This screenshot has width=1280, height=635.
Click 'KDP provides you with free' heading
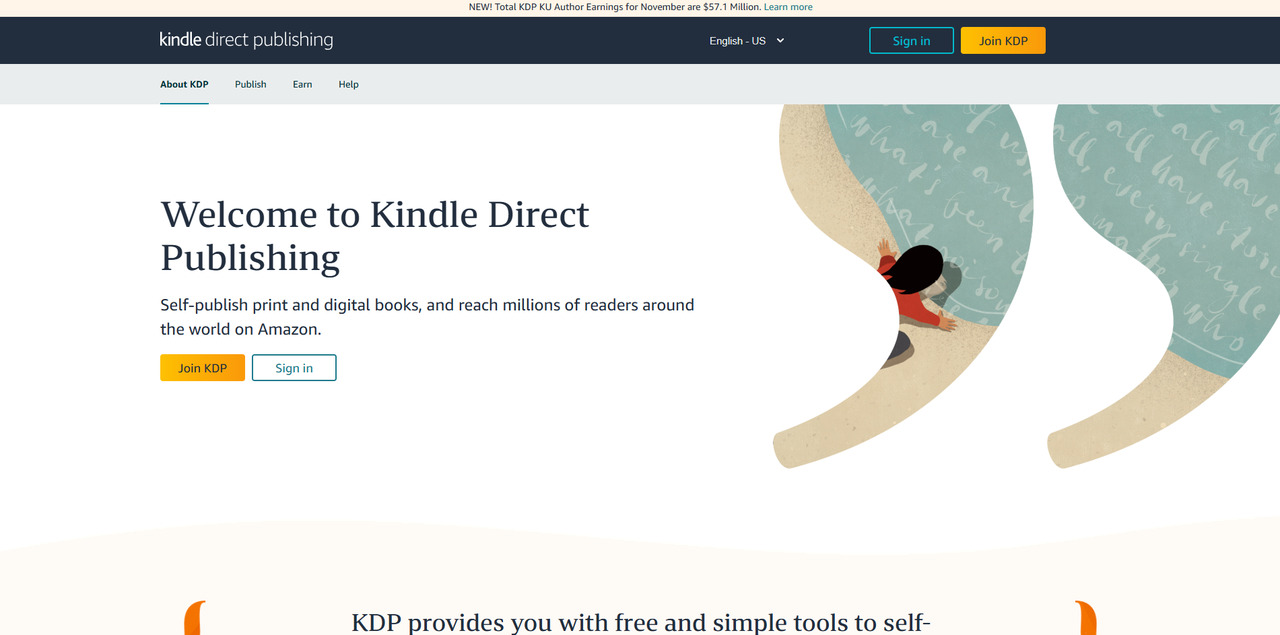[x=641, y=622]
